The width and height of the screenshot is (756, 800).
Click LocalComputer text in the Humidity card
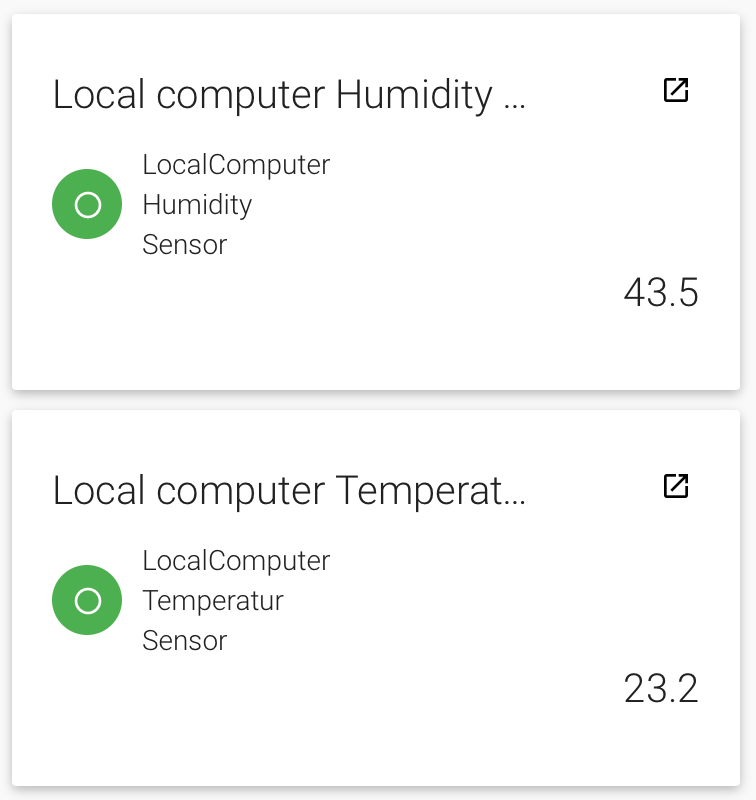pyautogui.click(x=236, y=164)
